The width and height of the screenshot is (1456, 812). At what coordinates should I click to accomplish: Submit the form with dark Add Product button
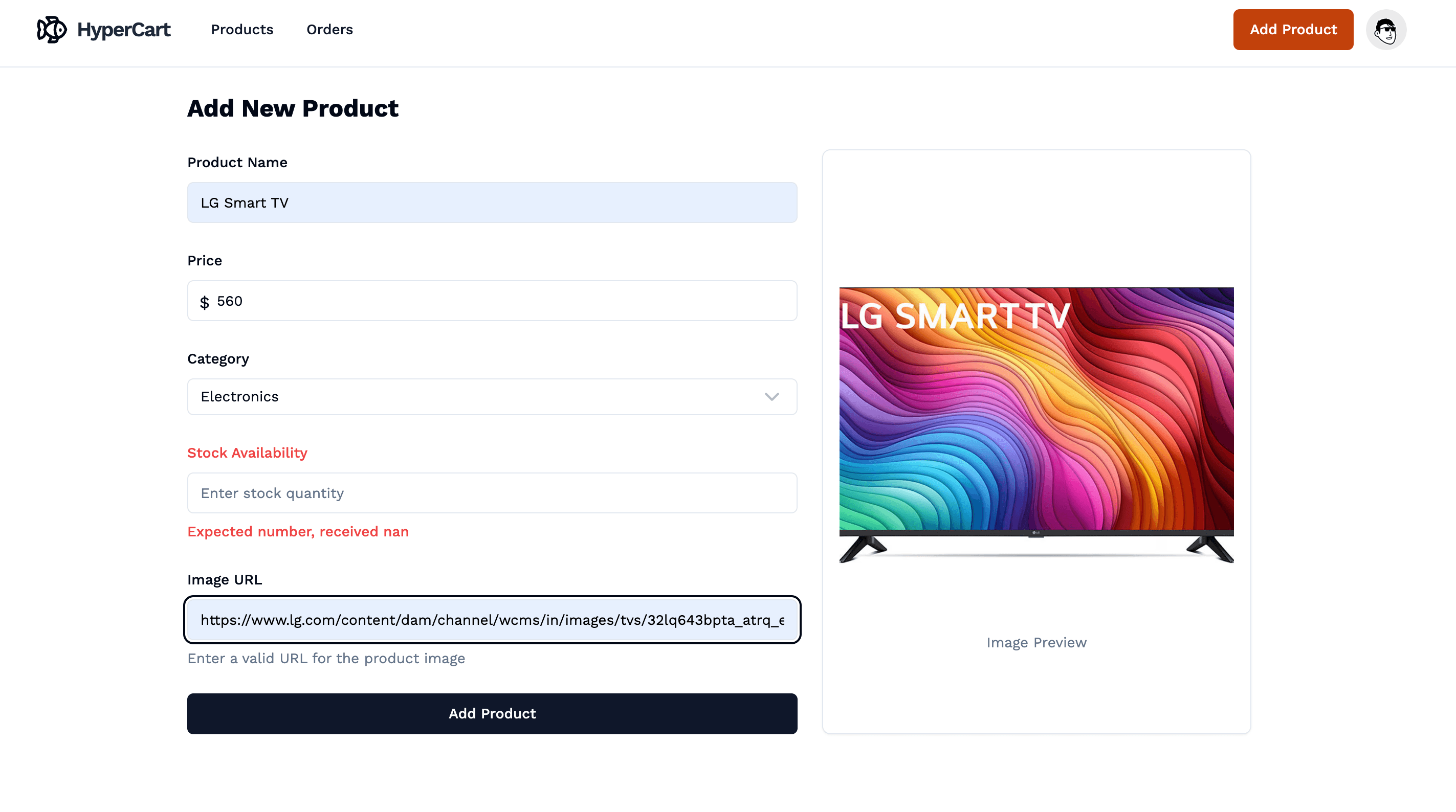[x=492, y=713]
